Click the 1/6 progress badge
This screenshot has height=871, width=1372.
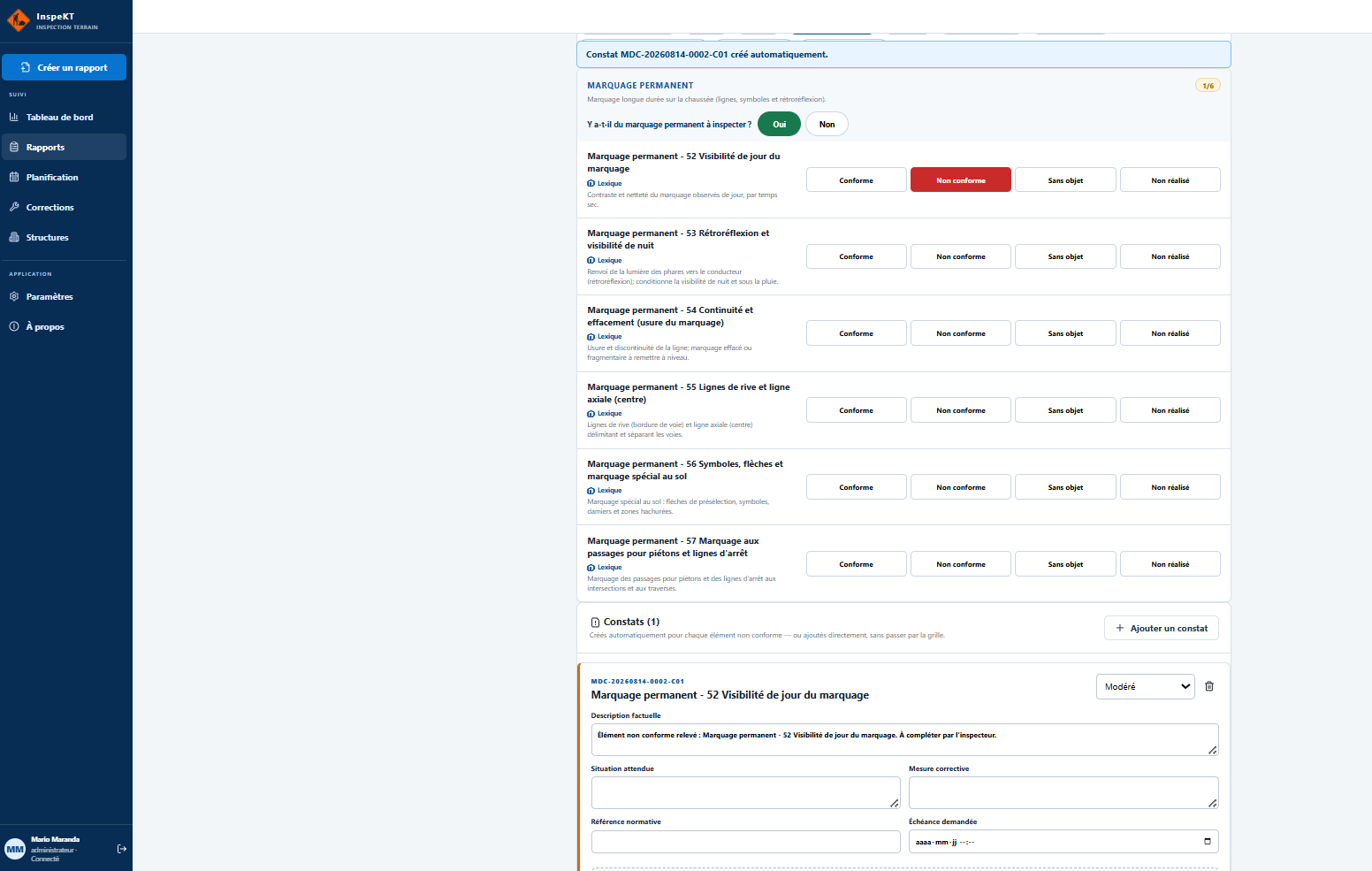point(1208,86)
